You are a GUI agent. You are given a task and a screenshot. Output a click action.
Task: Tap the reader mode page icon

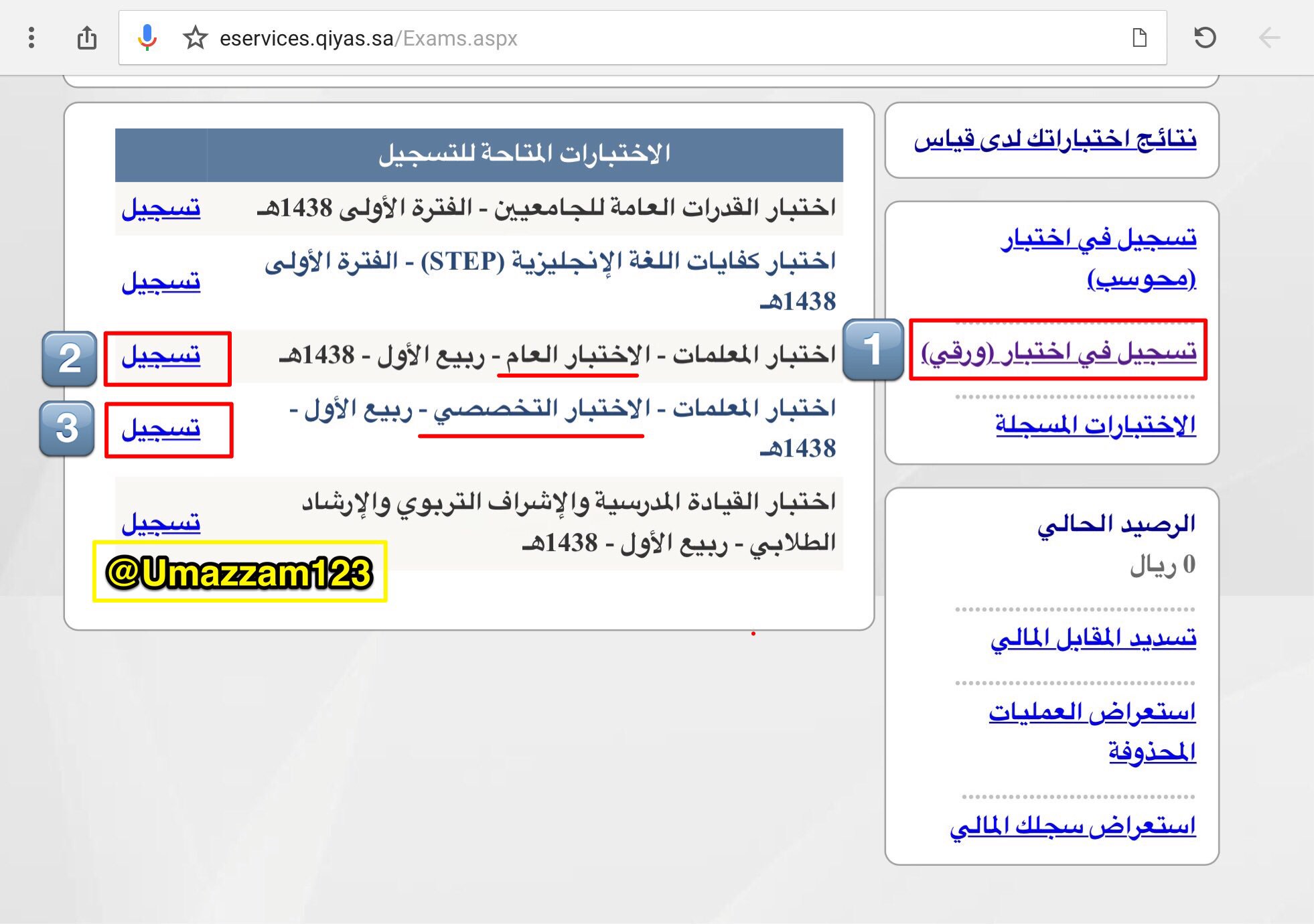[1139, 37]
